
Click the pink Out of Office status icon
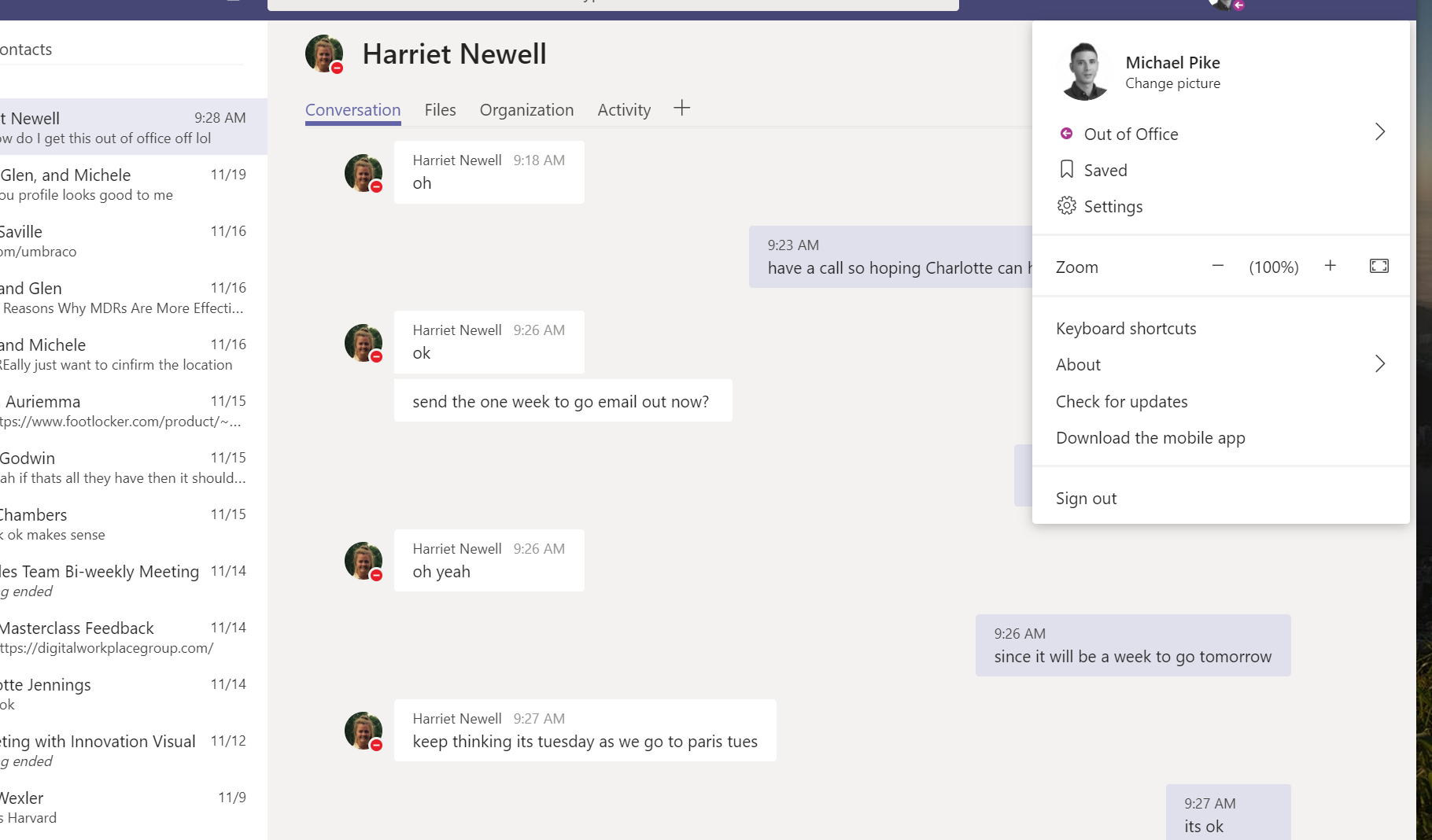pyautogui.click(x=1066, y=134)
